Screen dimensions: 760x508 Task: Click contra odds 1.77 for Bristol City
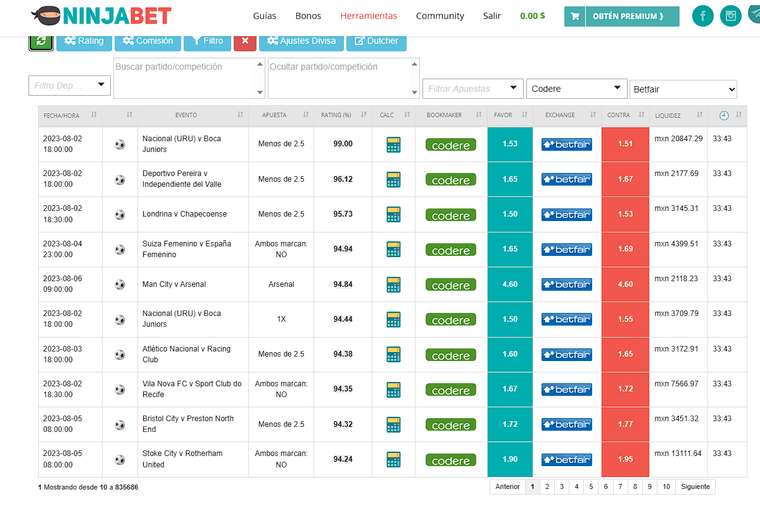click(x=625, y=424)
